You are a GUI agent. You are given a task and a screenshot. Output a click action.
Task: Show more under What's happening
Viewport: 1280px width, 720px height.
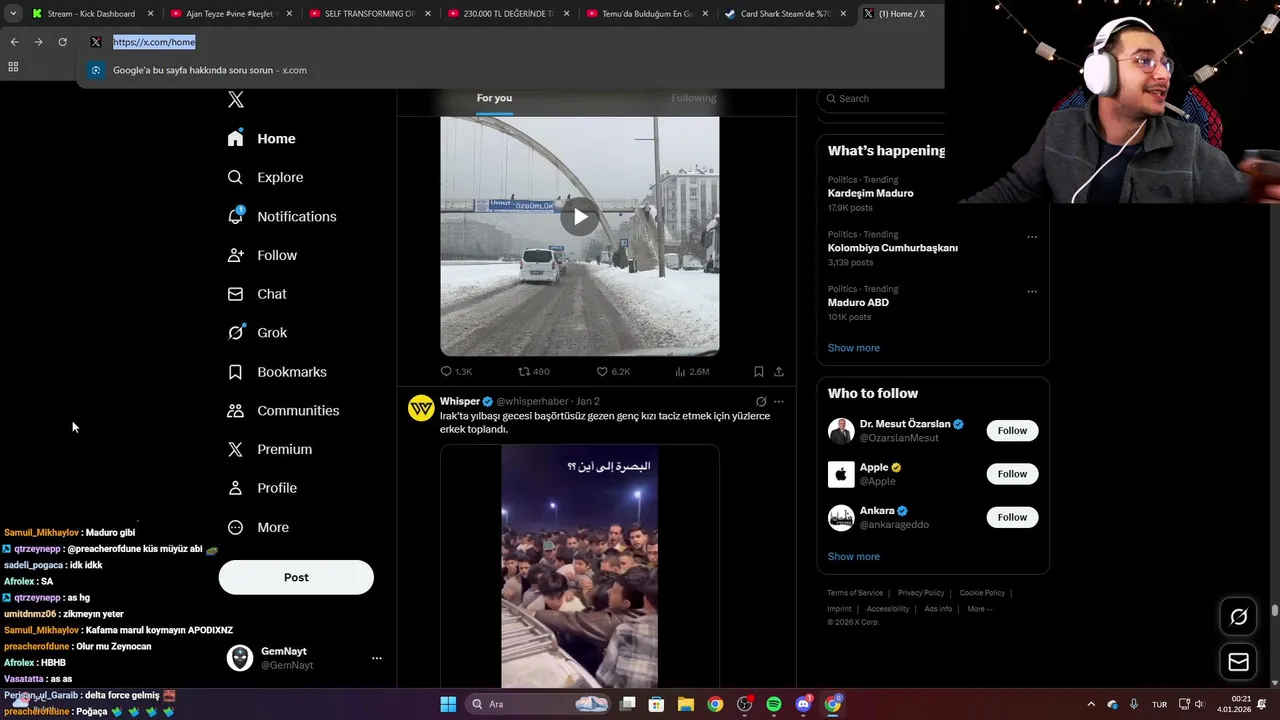pyautogui.click(x=854, y=348)
